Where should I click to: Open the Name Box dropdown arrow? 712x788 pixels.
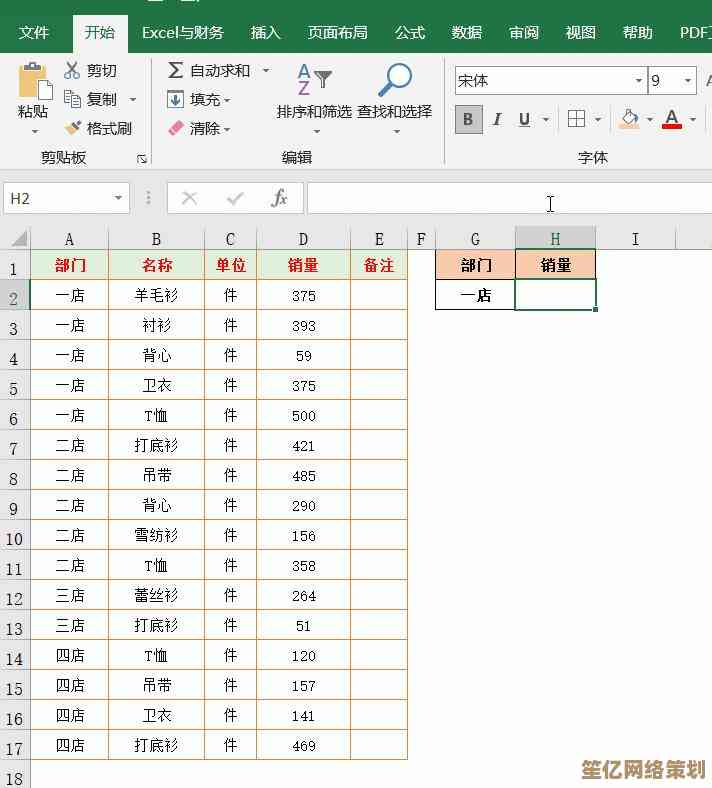point(119,198)
